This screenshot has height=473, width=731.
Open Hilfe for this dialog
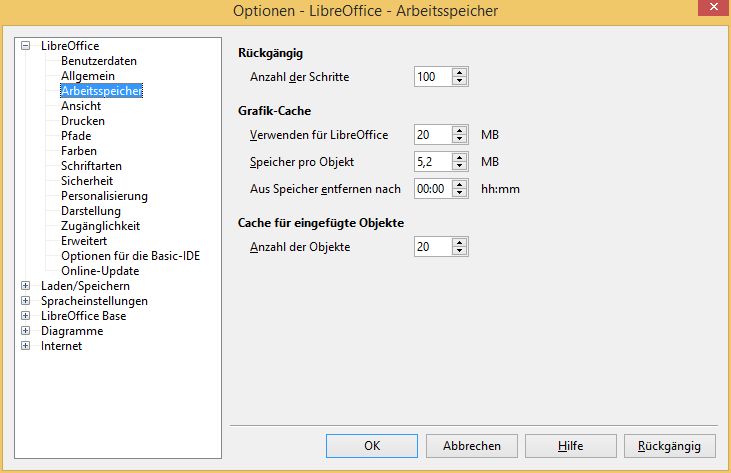571,446
